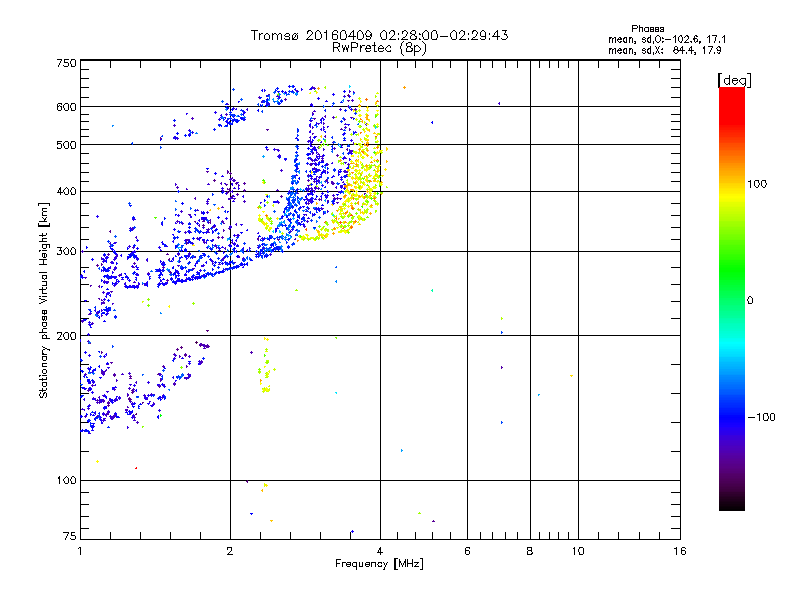The image size is (800, 600).
Task: Click the '8' frequency axis tick label
Action: click(530, 551)
